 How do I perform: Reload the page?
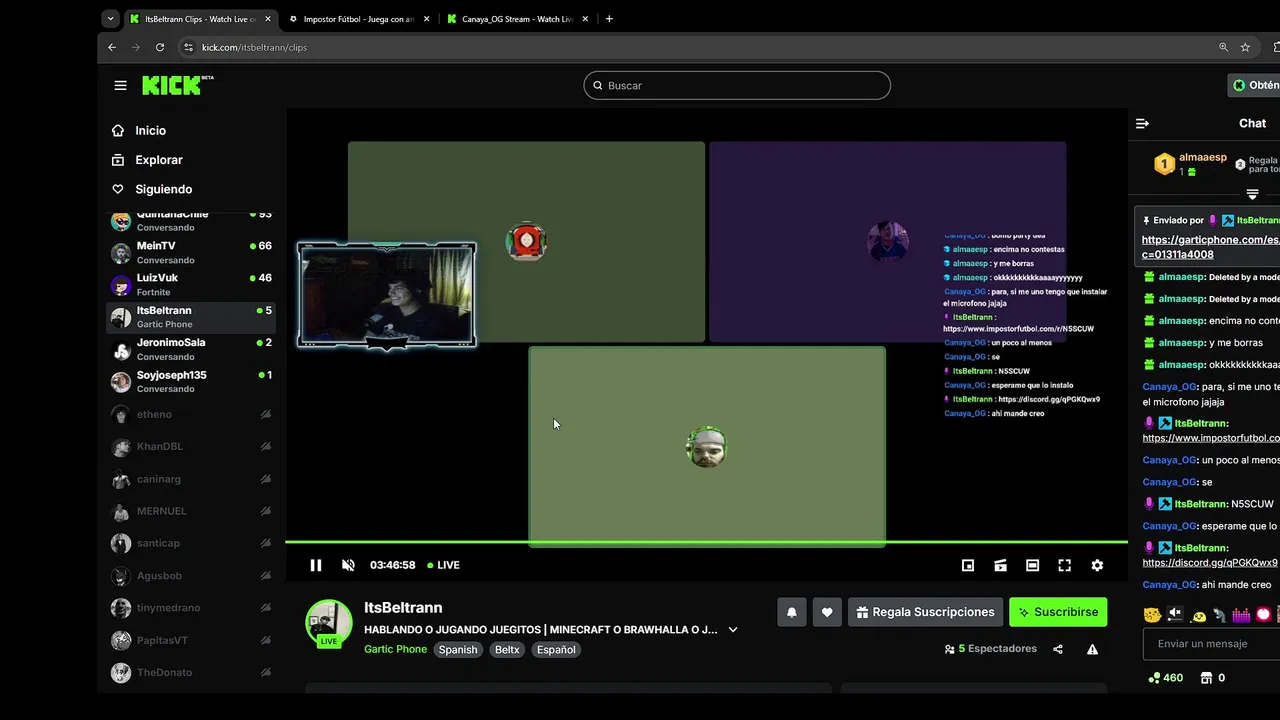pos(160,47)
